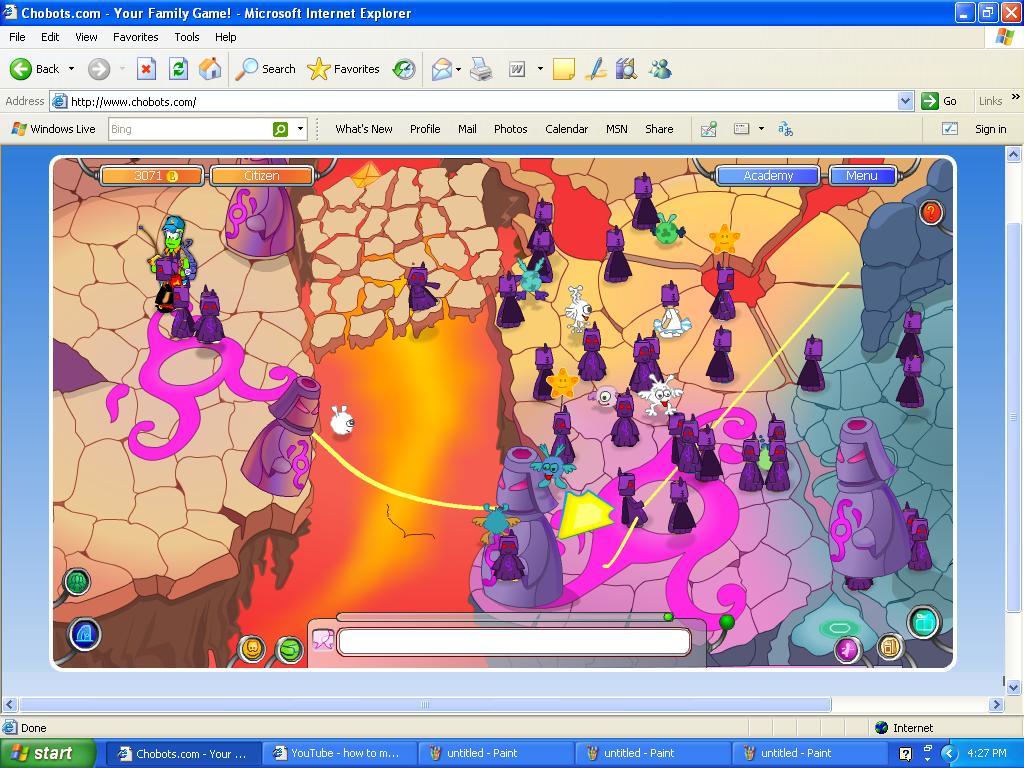Click the 3071 coins balance button
Screen dimensions: 1024x768
pos(152,176)
